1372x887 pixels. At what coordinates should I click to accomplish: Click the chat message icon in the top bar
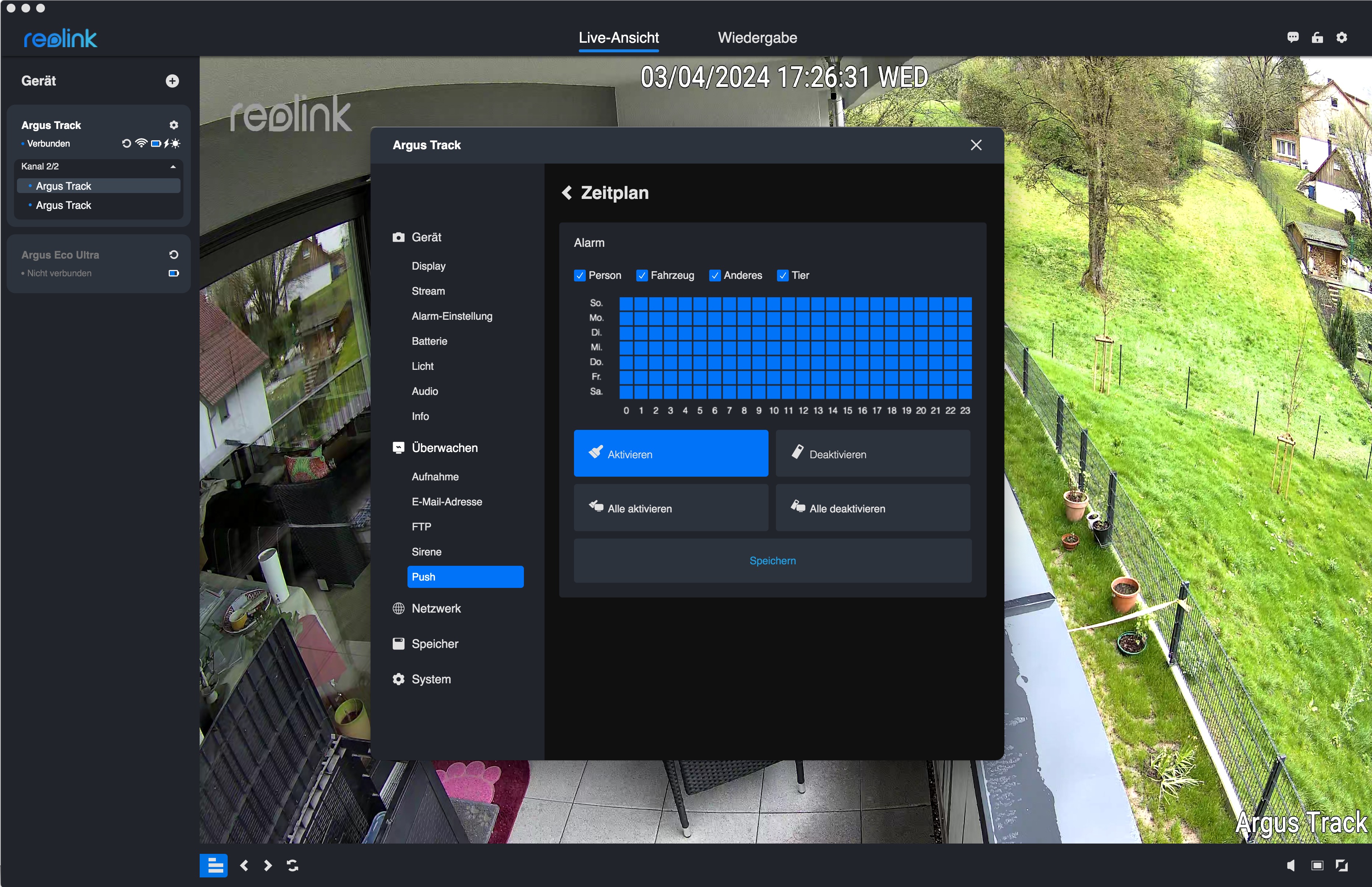coord(1292,38)
